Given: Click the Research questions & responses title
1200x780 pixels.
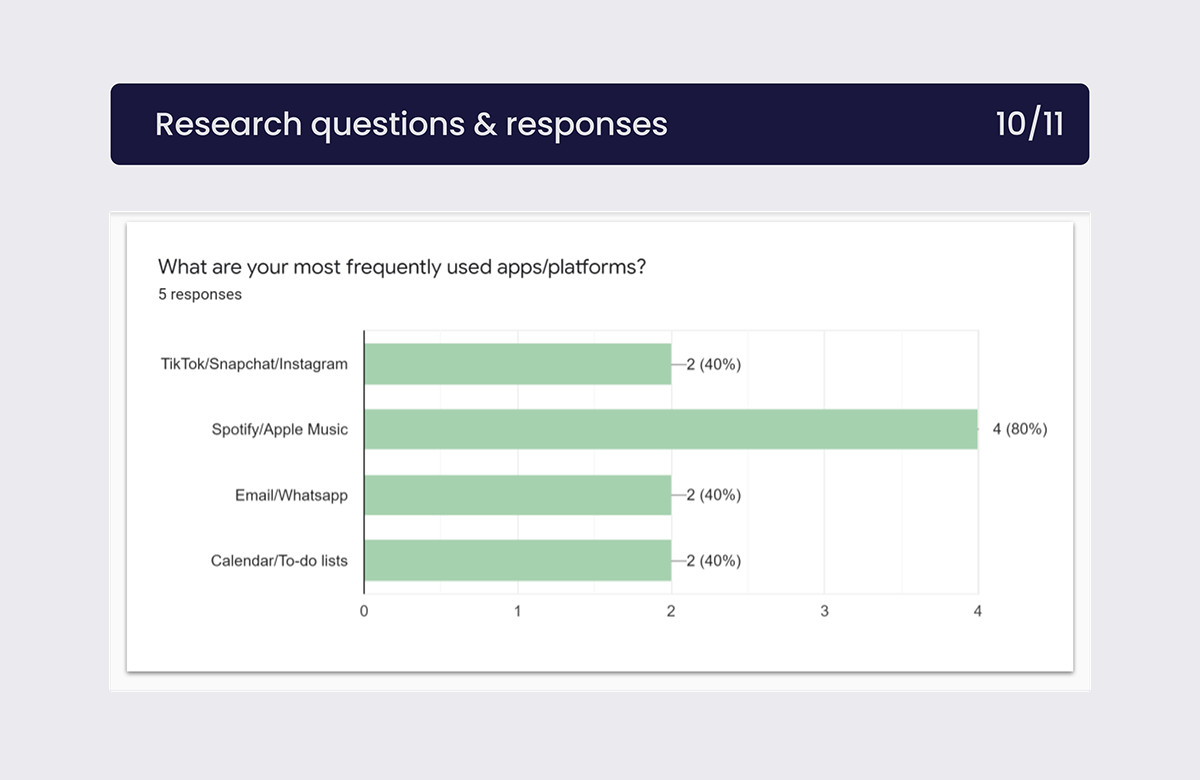Looking at the screenshot, I should click(411, 124).
